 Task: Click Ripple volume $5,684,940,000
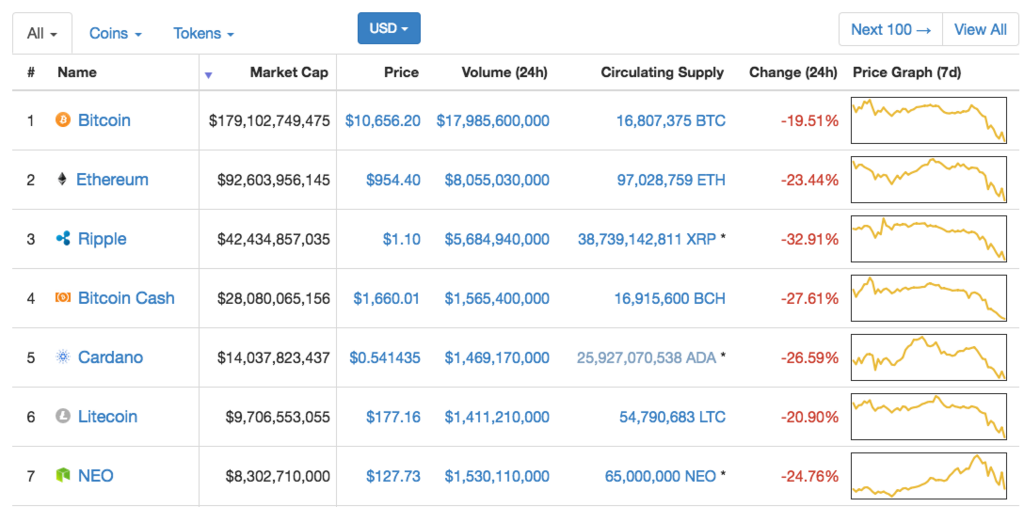(497, 240)
